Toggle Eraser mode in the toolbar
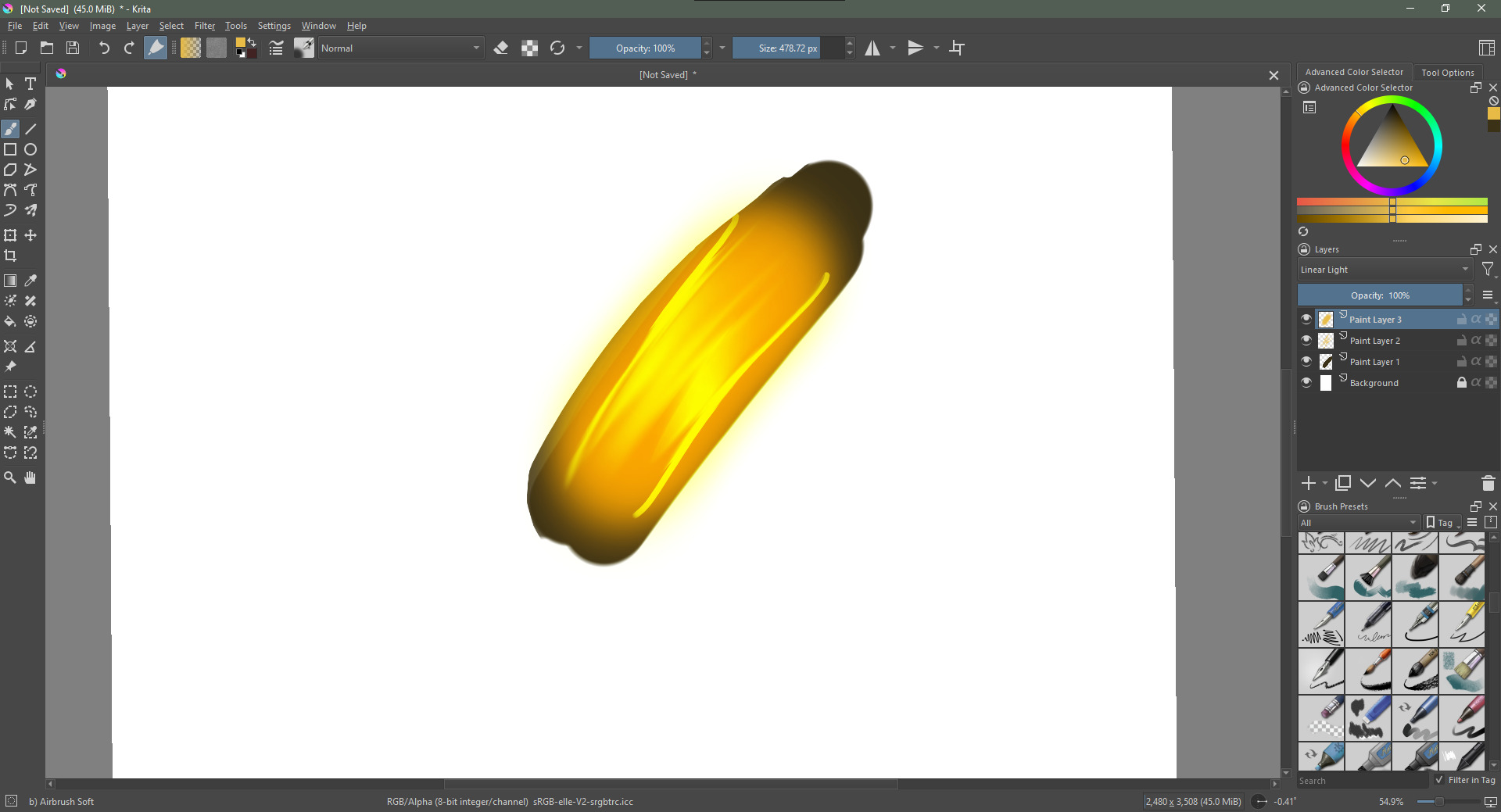Screen dimensions: 1501x812 pos(501,48)
